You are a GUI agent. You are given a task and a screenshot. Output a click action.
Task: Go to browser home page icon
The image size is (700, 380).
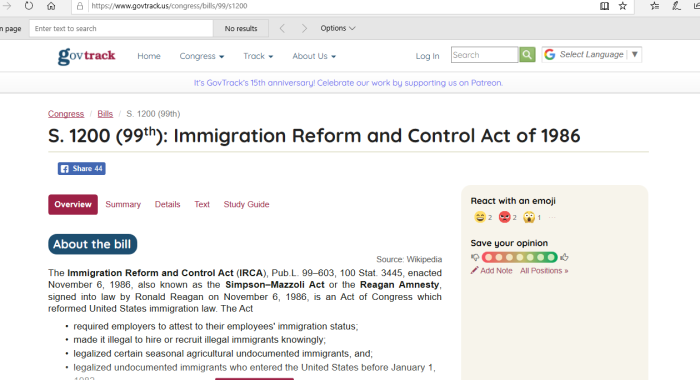click(51, 6)
